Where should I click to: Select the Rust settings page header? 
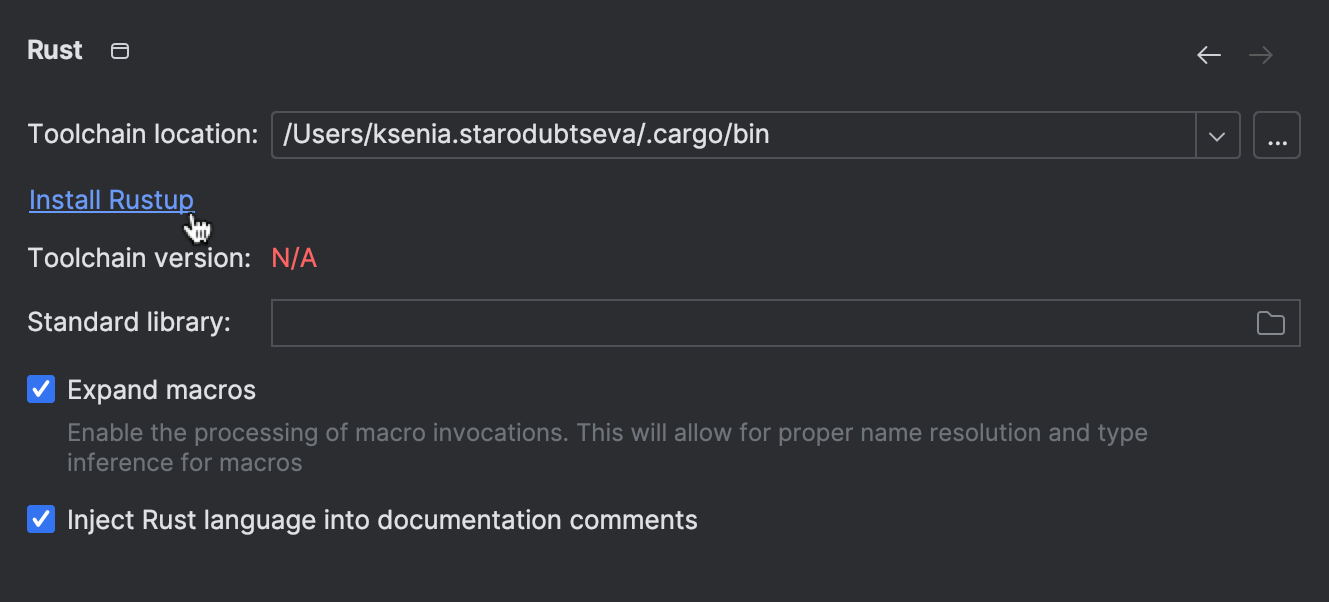pos(54,49)
